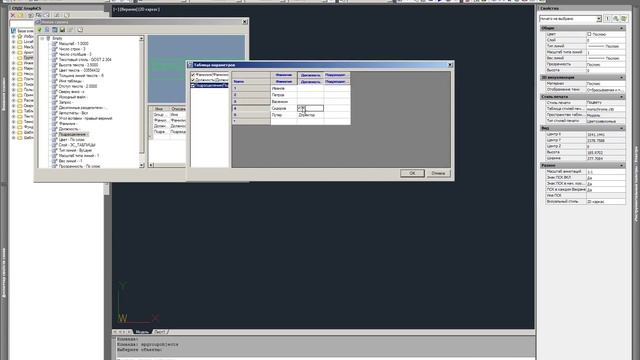Select the 'Число строк - 3' tree item
Viewport: 640px width, 360px height.
click(72, 49)
